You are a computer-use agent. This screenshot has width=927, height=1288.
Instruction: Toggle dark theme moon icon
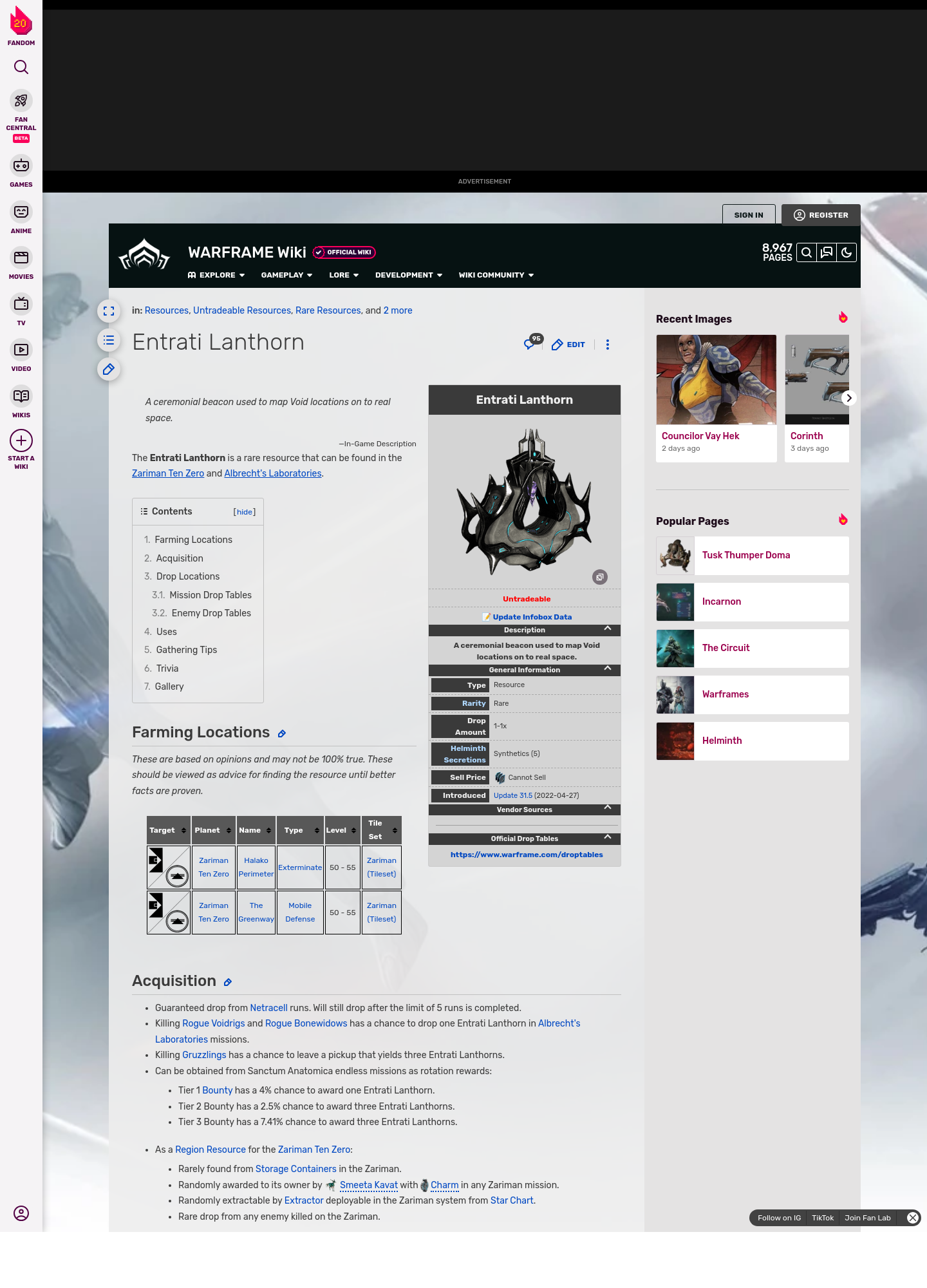click(x=847, y=252)
